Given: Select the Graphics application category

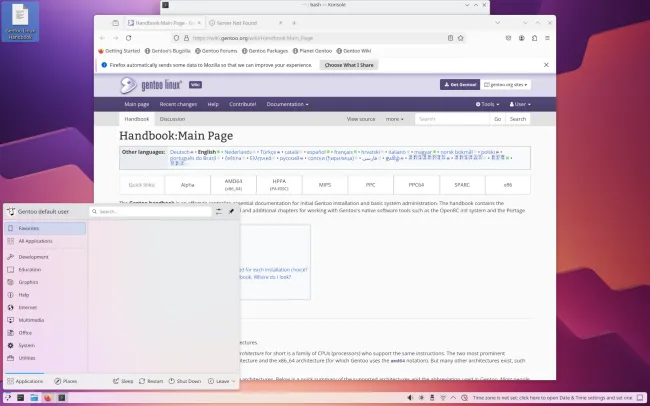Looking at the screenshot, I should pos(27,282).
